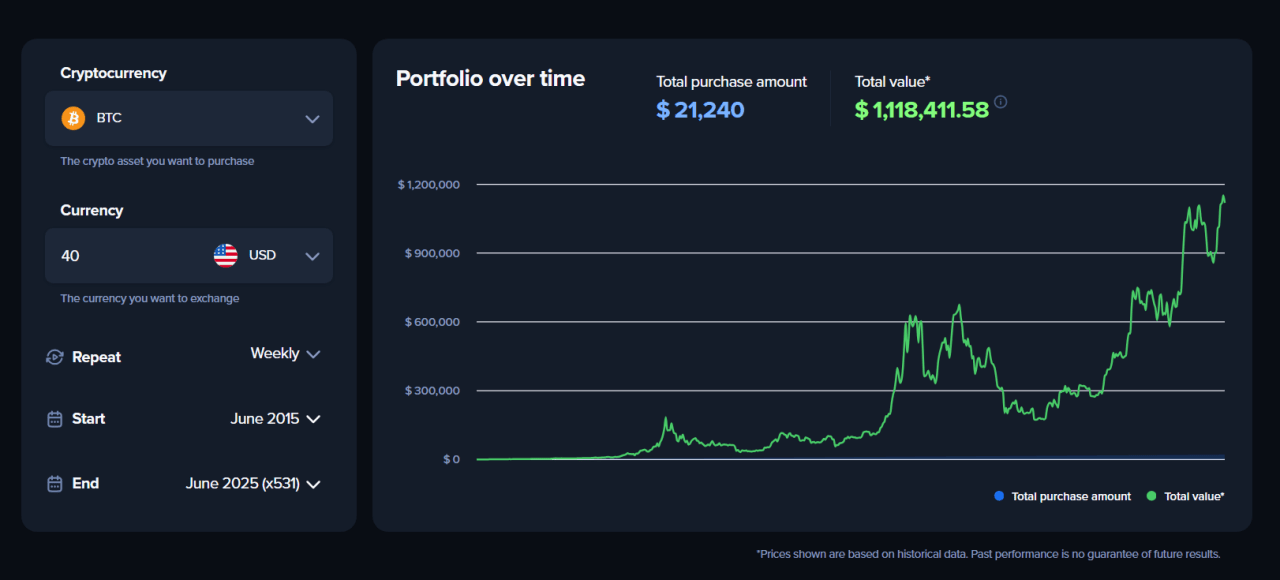The height and width of the screenshot is (580, 1280).
Task: Change the June 2015 start date
Action: (x=275, y=419)
